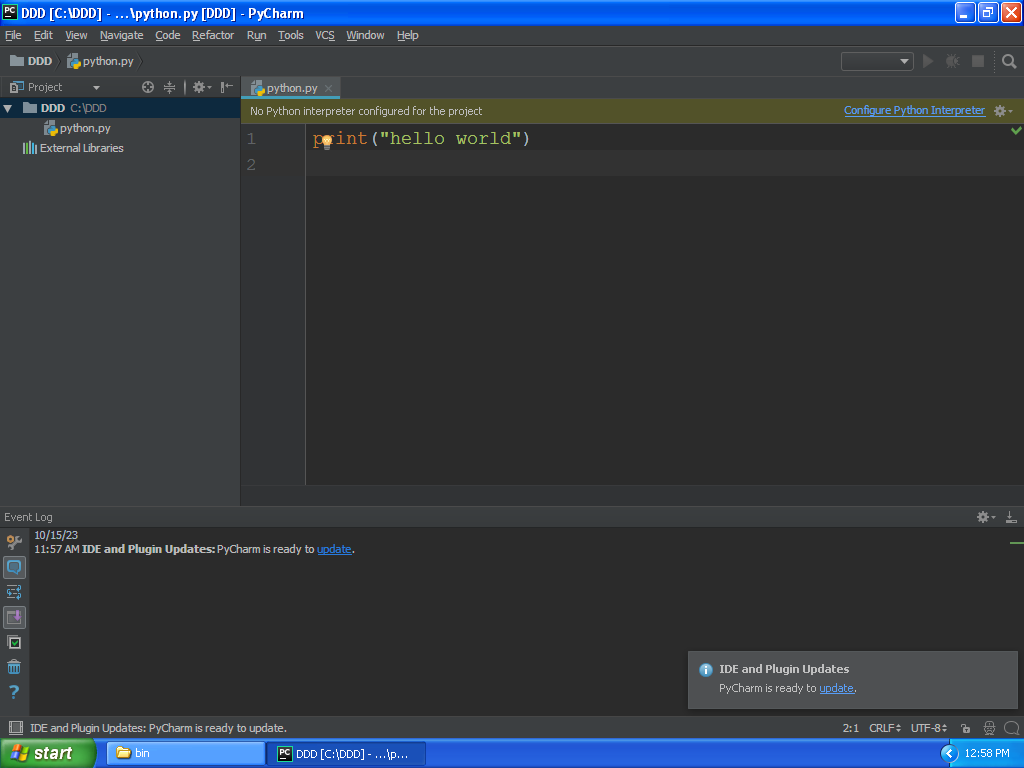Open Search Everywhere magnifier
The width and height of the screenshot is (1024, 768).
(x=1009, y=61)
